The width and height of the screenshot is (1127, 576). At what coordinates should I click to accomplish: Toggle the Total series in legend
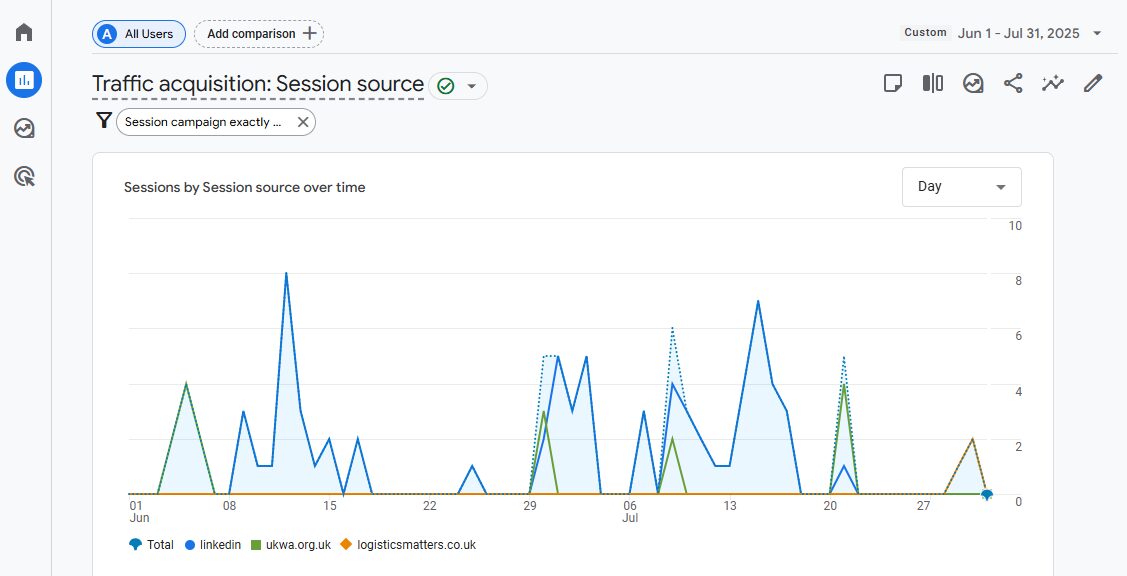[152, 545]
